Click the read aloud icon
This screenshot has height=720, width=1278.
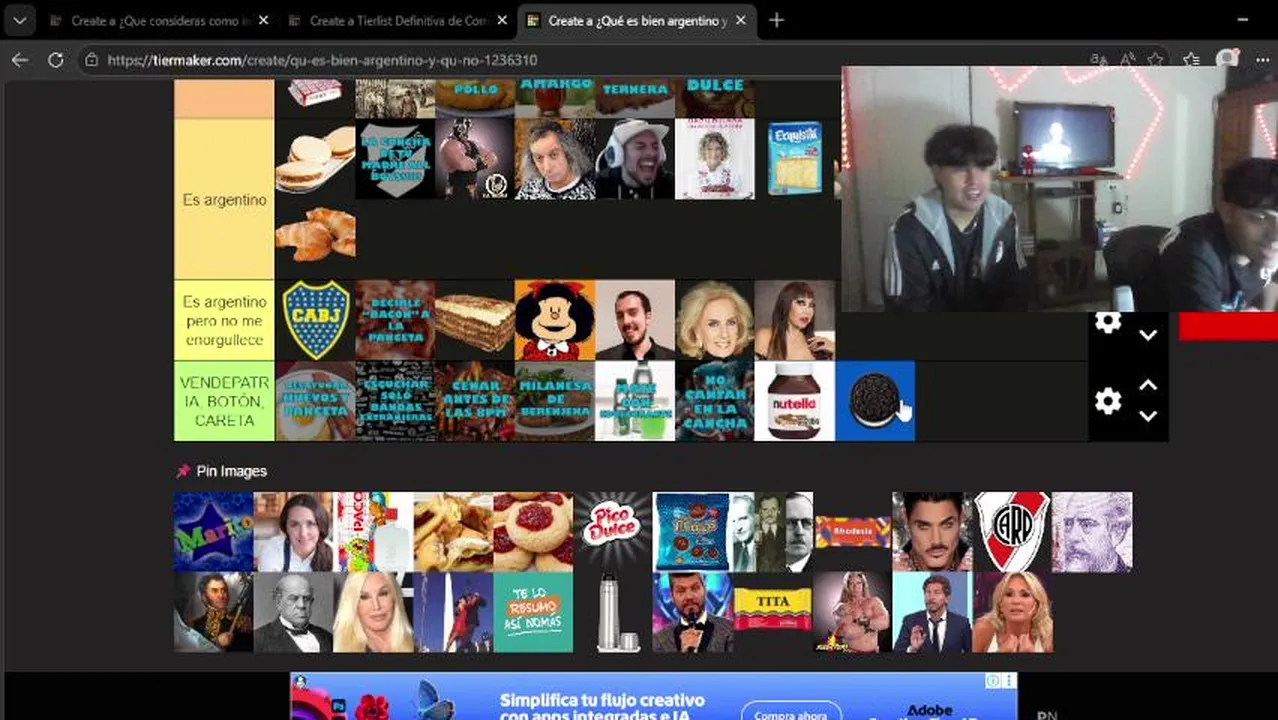click(x=1128, y=60)
